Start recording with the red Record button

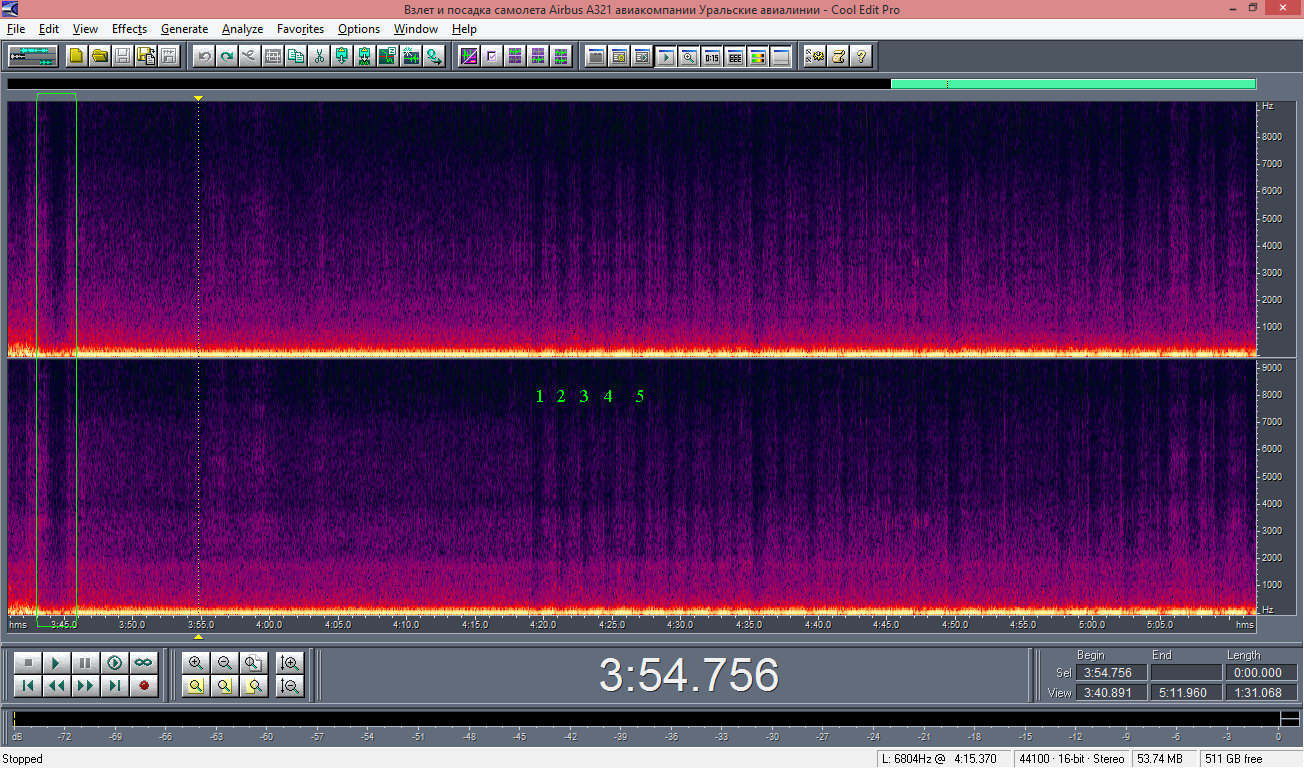[x=144, y=686]
